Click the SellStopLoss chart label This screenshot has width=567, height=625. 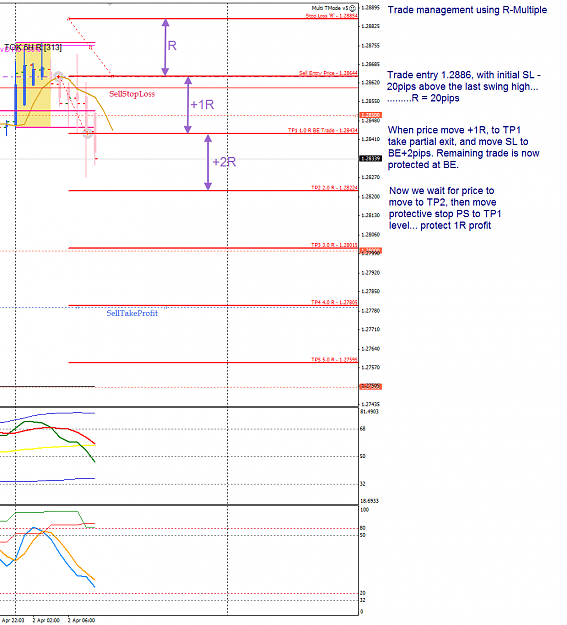(132, 94)
